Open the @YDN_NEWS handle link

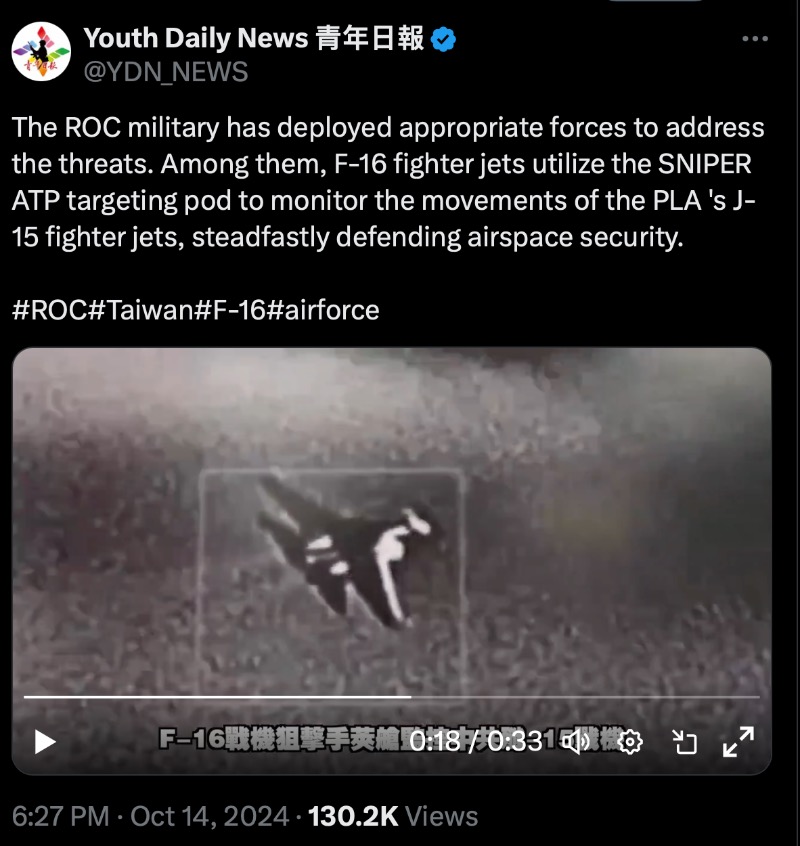coord(166,72)
